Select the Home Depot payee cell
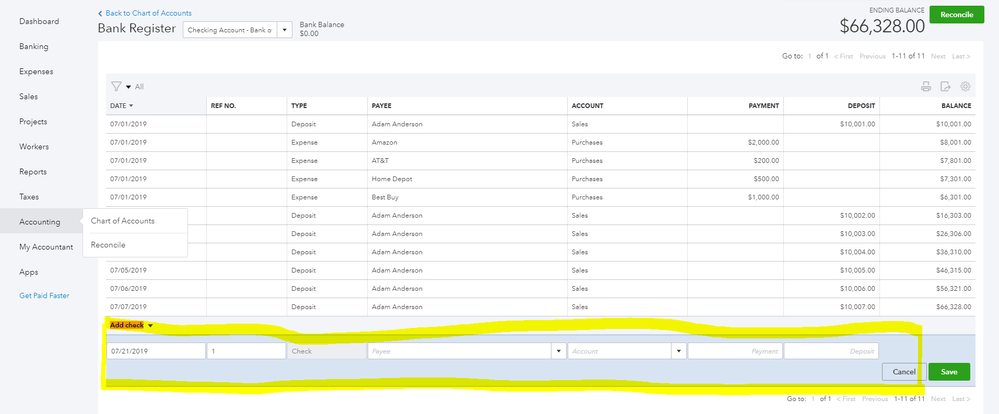 pos(468,179)
